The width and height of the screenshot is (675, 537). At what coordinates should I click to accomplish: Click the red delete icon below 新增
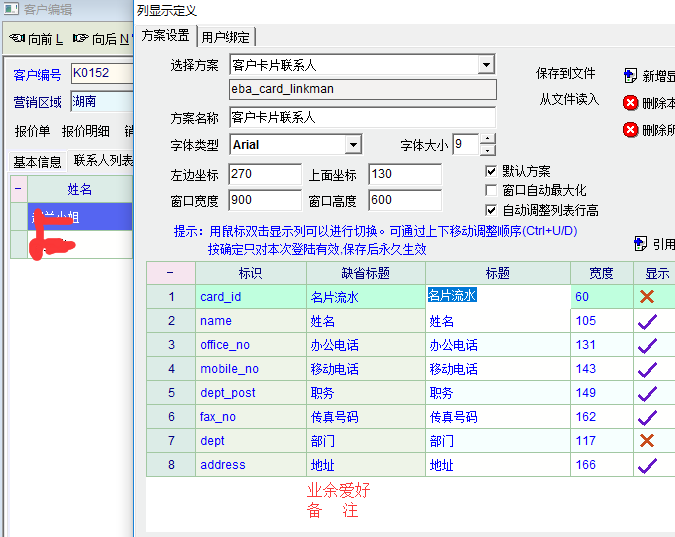coord(630,102)
